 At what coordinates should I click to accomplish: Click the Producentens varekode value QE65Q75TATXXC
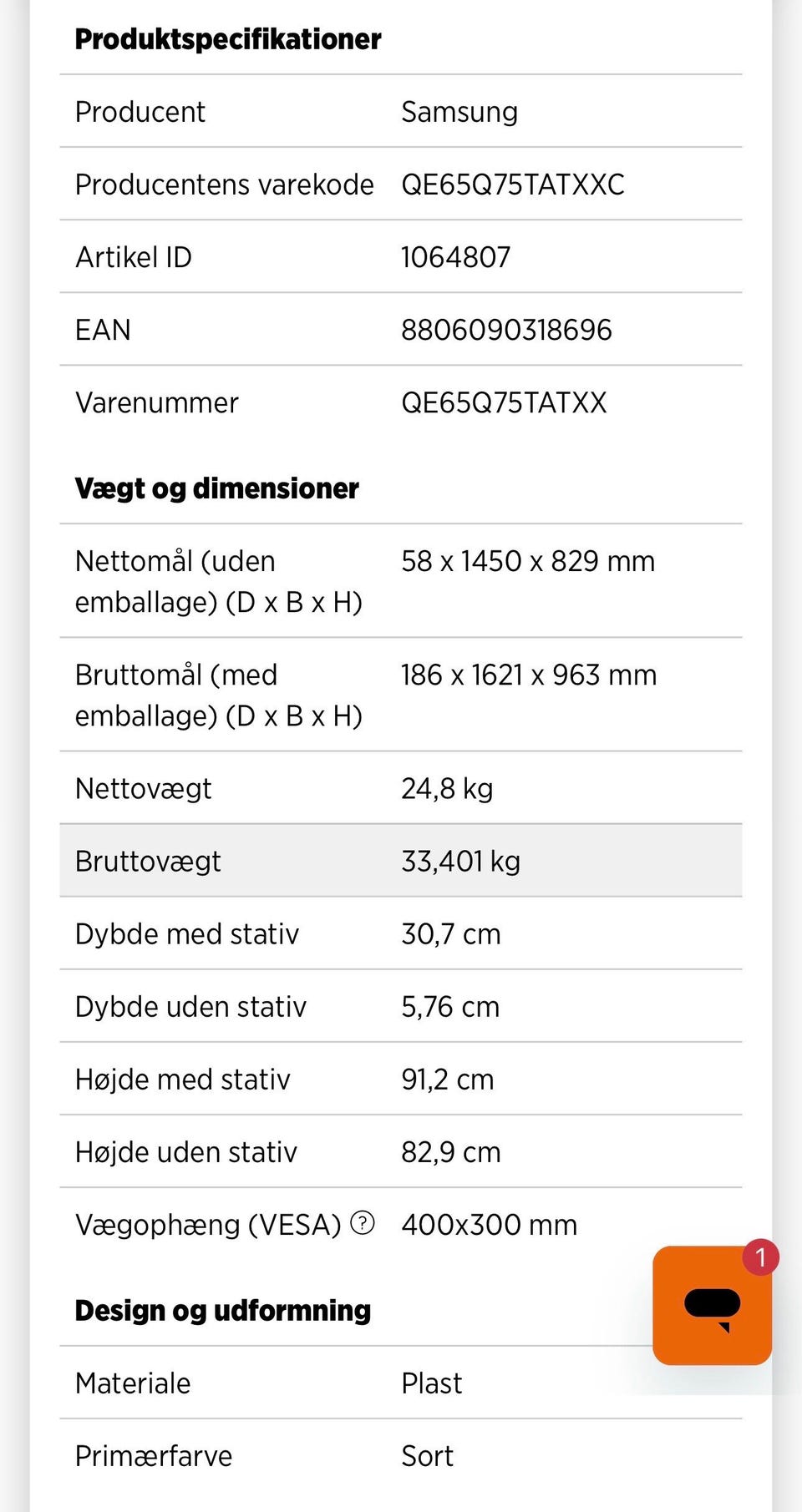click(x=512, y=185)
